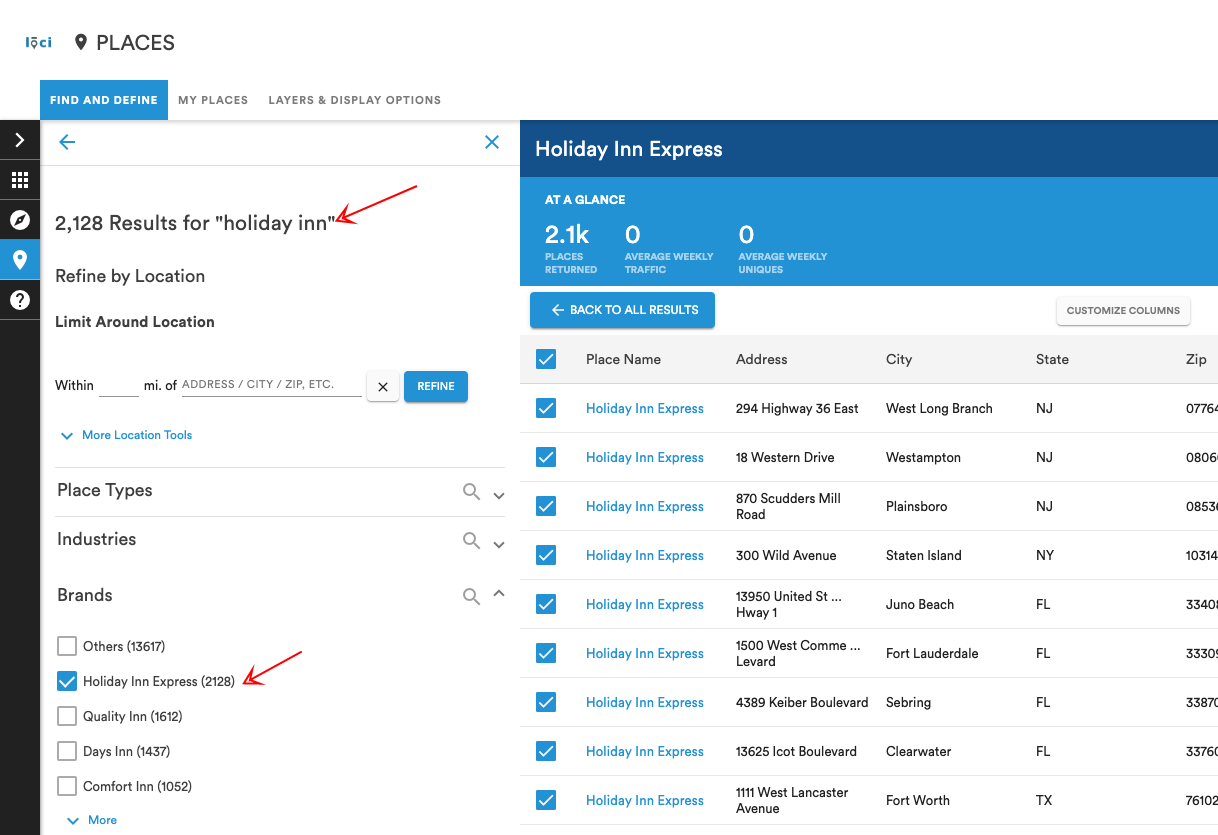Open the help question mark icon

[20, 300]
